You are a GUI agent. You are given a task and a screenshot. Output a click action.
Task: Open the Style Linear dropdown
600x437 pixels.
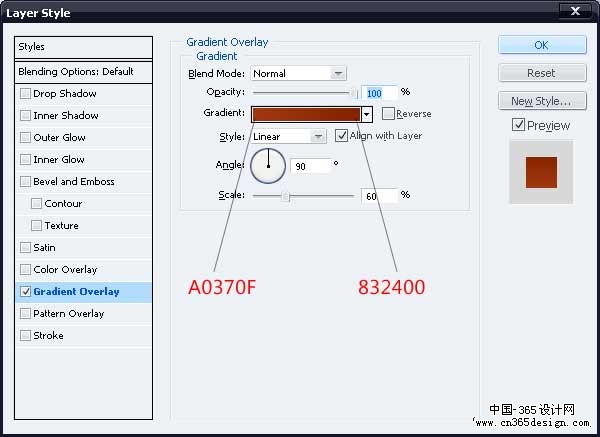tap(289, 136)
